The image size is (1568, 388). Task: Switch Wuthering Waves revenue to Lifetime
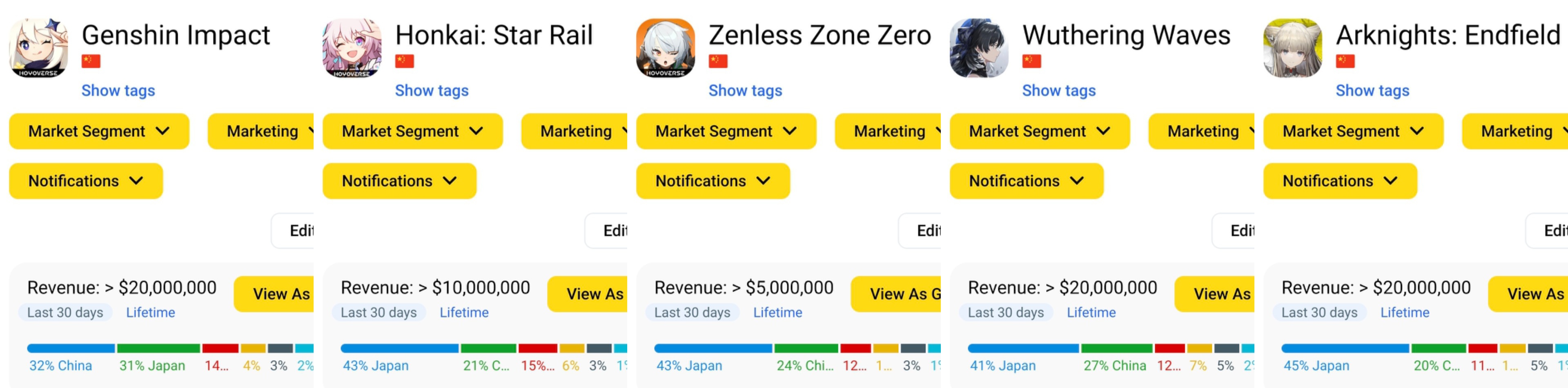1091,312
